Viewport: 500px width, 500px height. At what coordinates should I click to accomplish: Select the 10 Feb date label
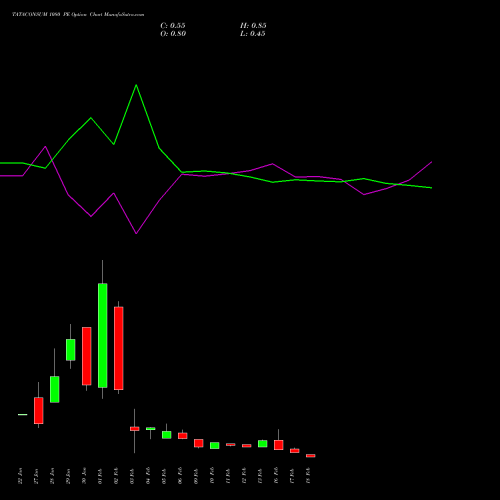(x=212, y=476)
